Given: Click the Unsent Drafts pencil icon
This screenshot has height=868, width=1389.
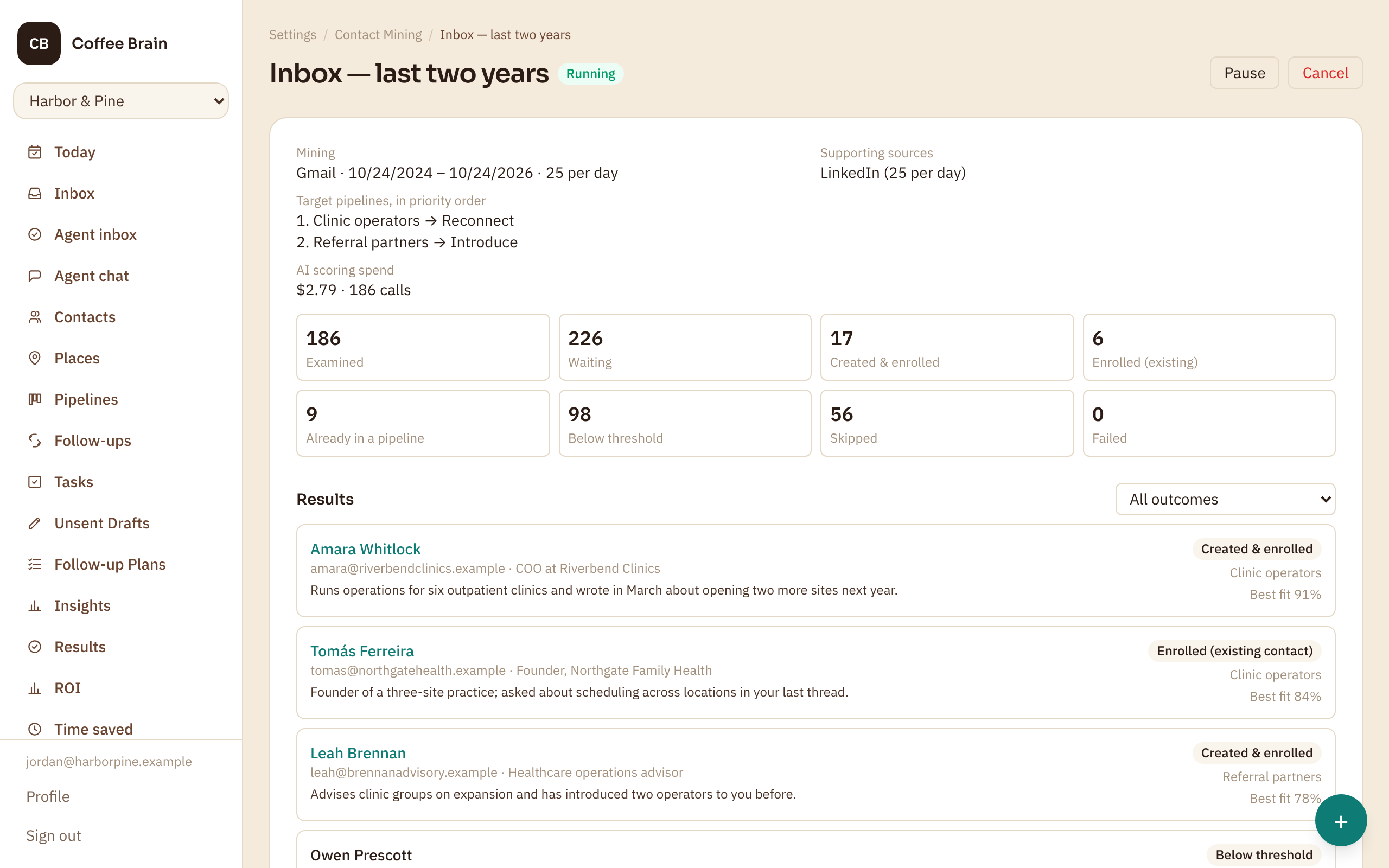Looking at the screenshot, I should click(x=35, y=524).
